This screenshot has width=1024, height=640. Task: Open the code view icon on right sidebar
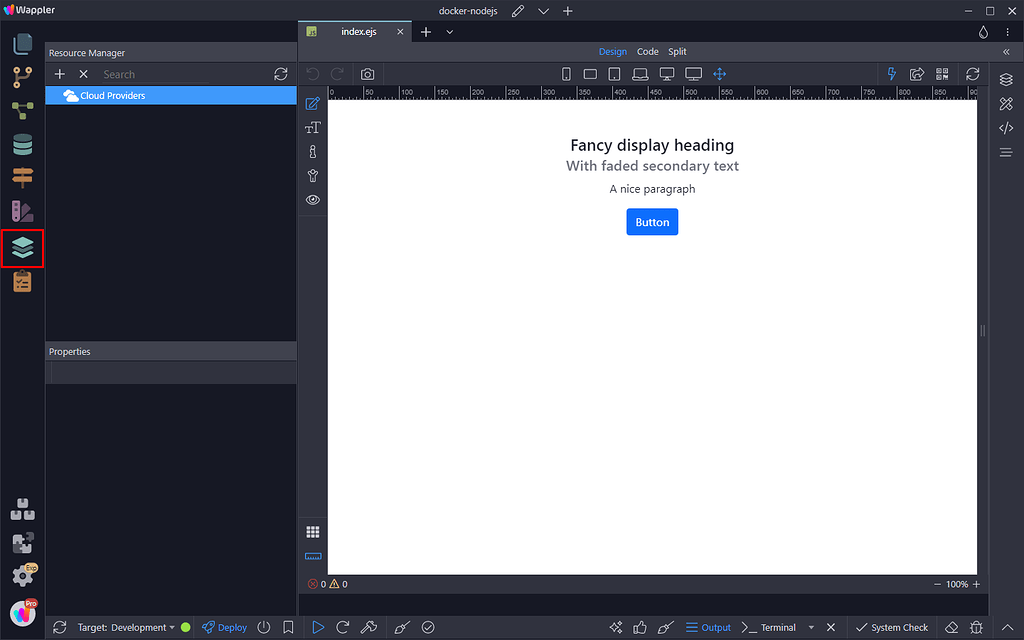[x=1006, y=128]
